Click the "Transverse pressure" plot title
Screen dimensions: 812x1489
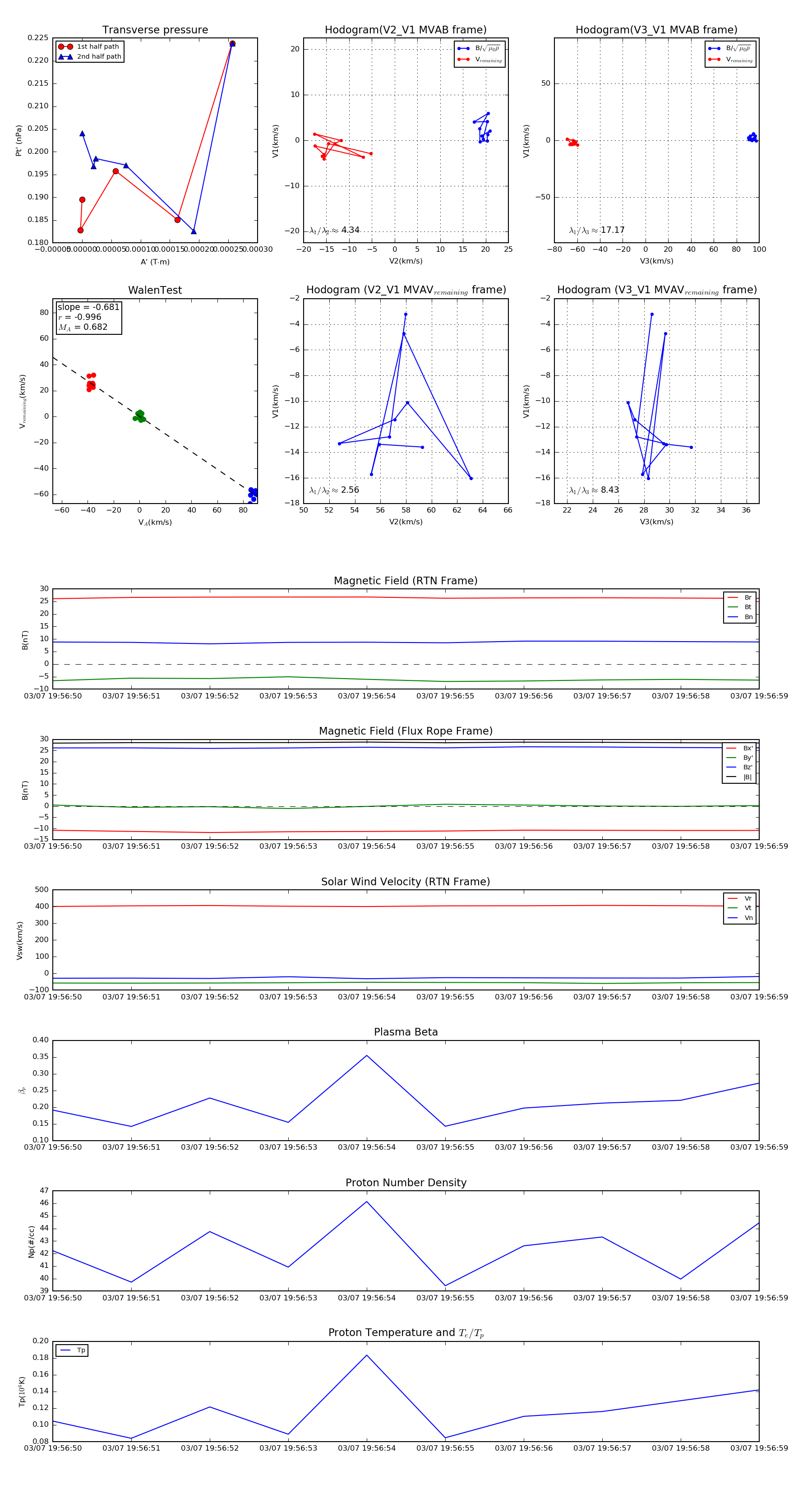coord(155,30)
